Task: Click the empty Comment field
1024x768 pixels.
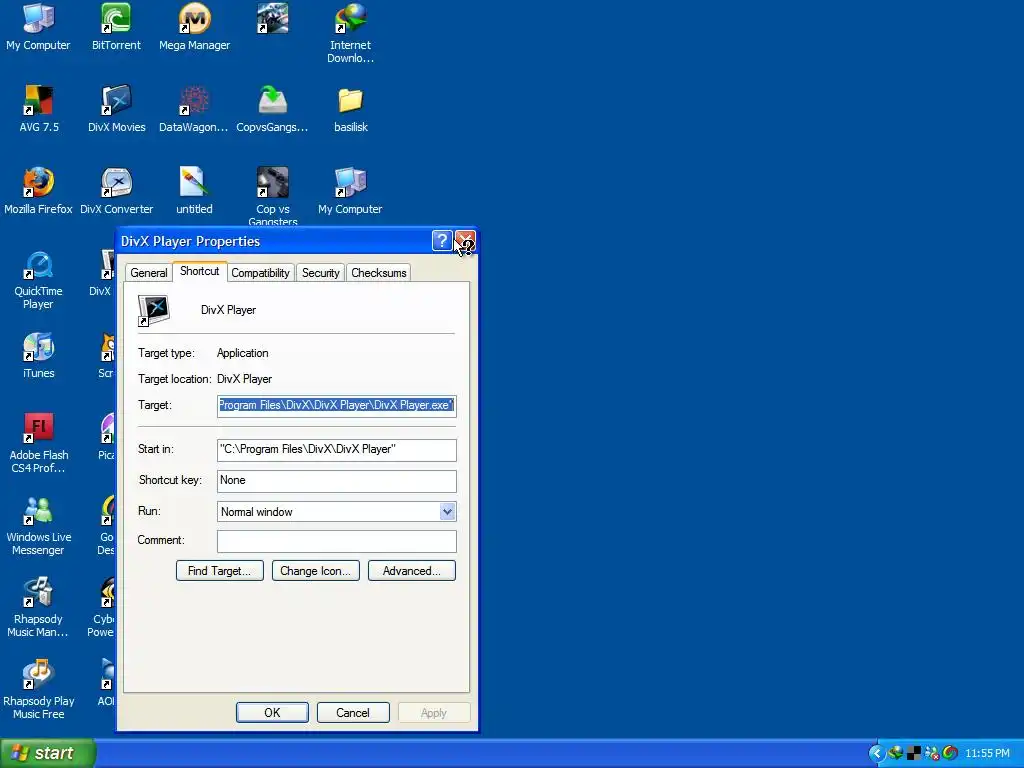Action: coord(336,541)
